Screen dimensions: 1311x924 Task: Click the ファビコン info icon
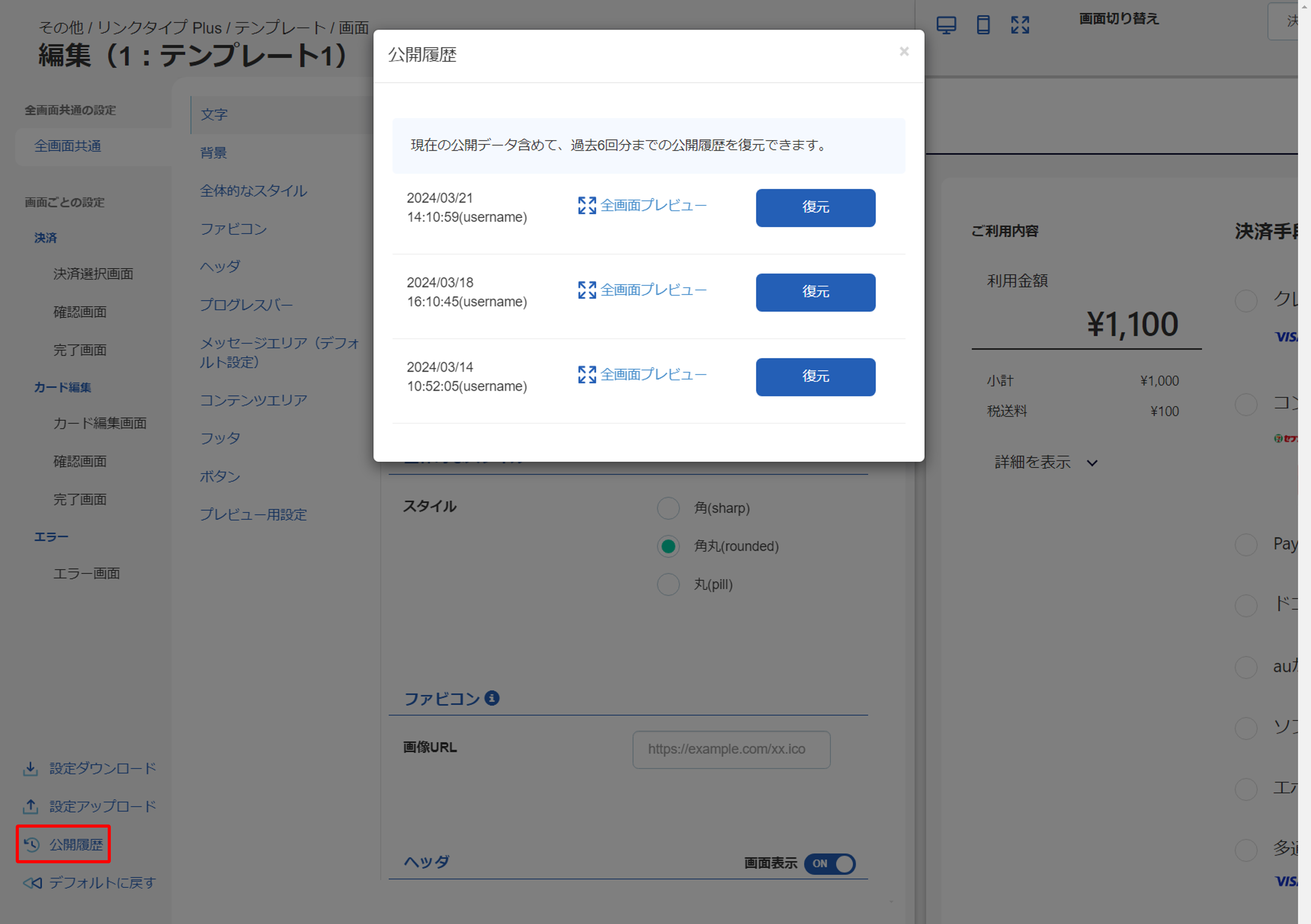click(x=492, y=698)
